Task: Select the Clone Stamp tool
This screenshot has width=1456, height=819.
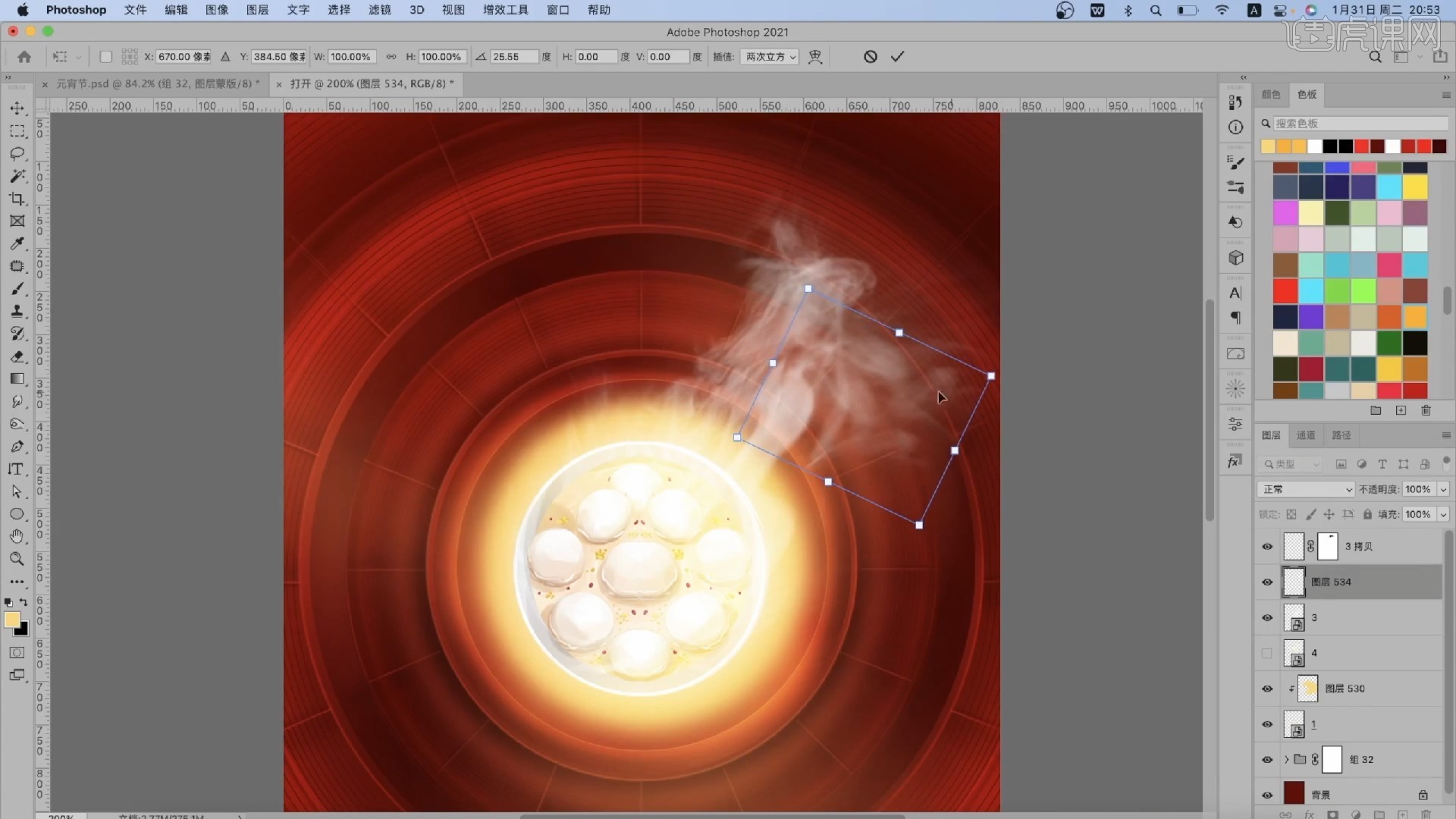Action: (x=17, y=311)
